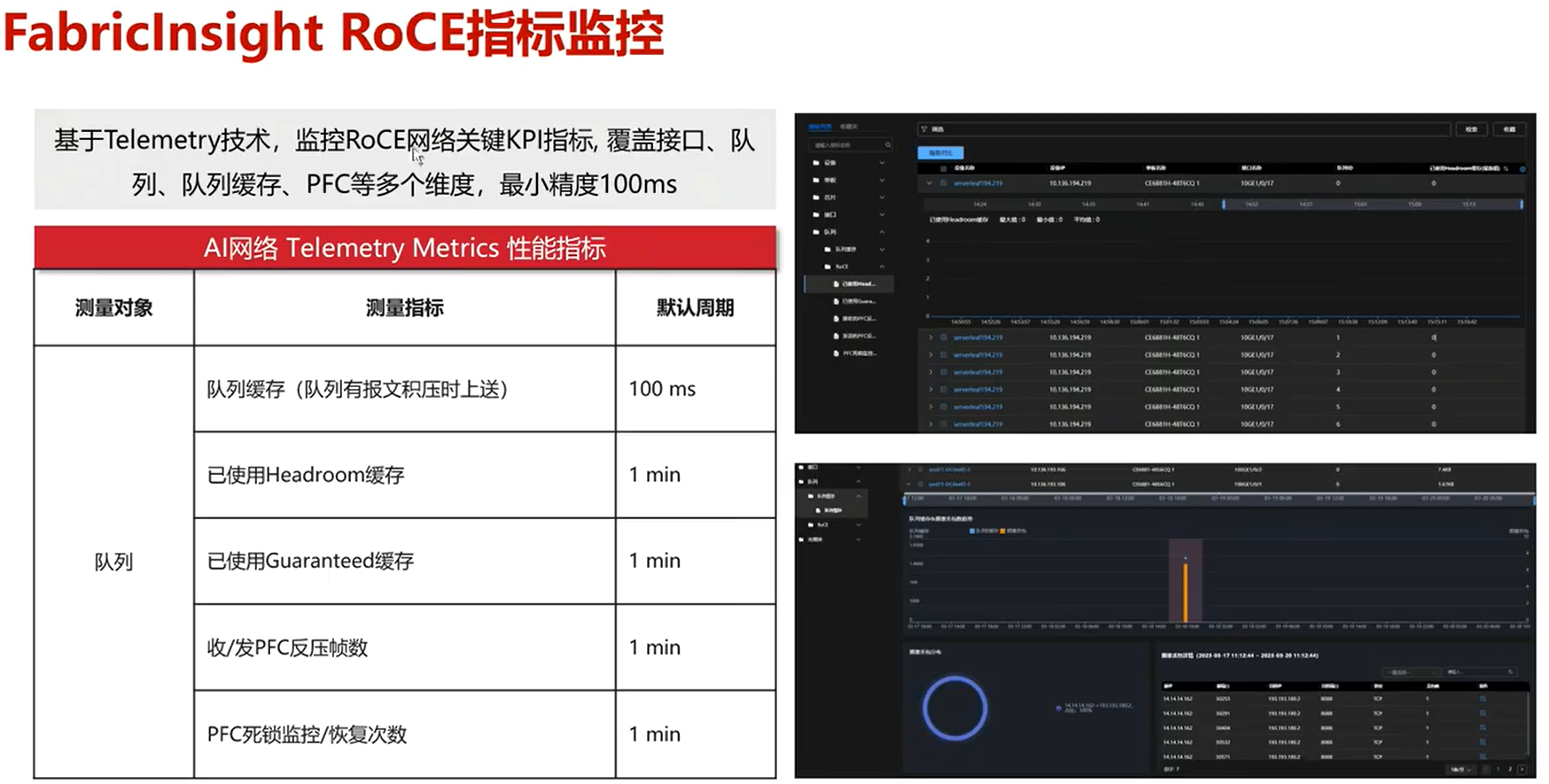1549x784 pixels.
Task: Tick checkbox of the 100GE1/0/1 row in lower dashboard
Action: click(x=920, y=484)
